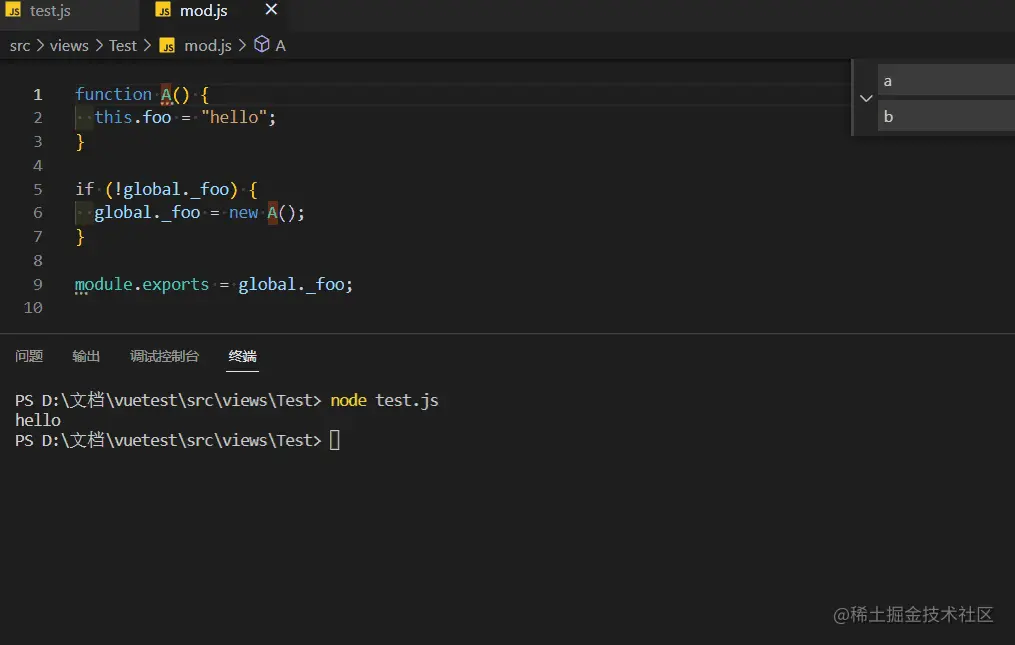The width and height of the screenshot is (1015, 645).
Task: Click the "hello" string on line 2
Action: (x=234, y=117)
